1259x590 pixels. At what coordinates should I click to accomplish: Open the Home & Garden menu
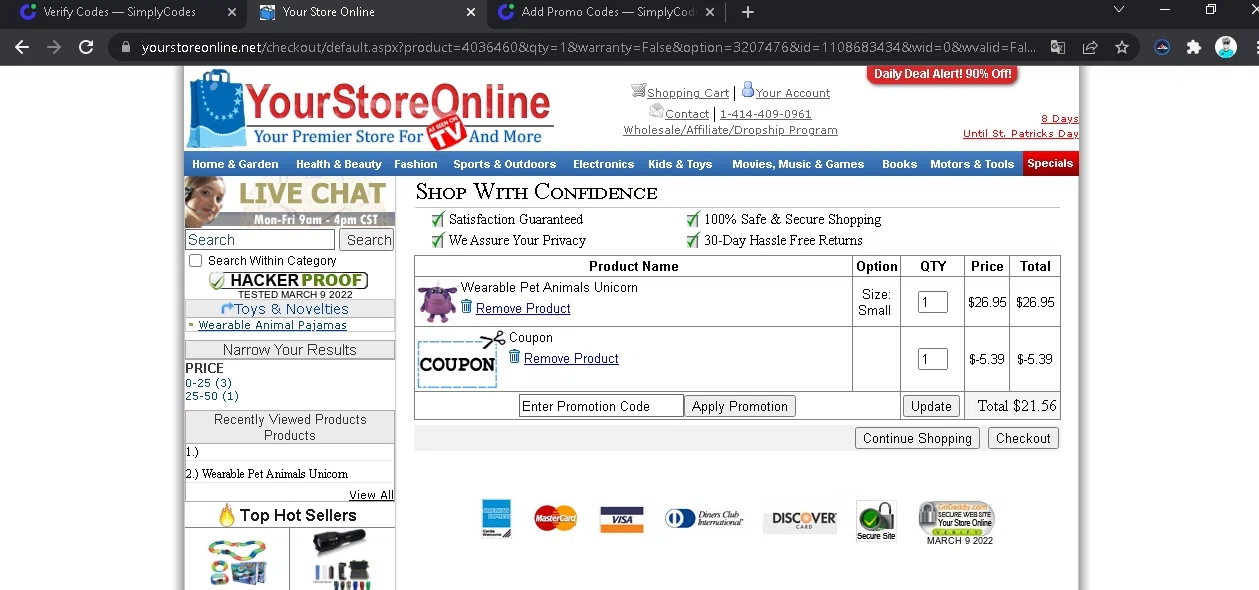tap(235, 164)
